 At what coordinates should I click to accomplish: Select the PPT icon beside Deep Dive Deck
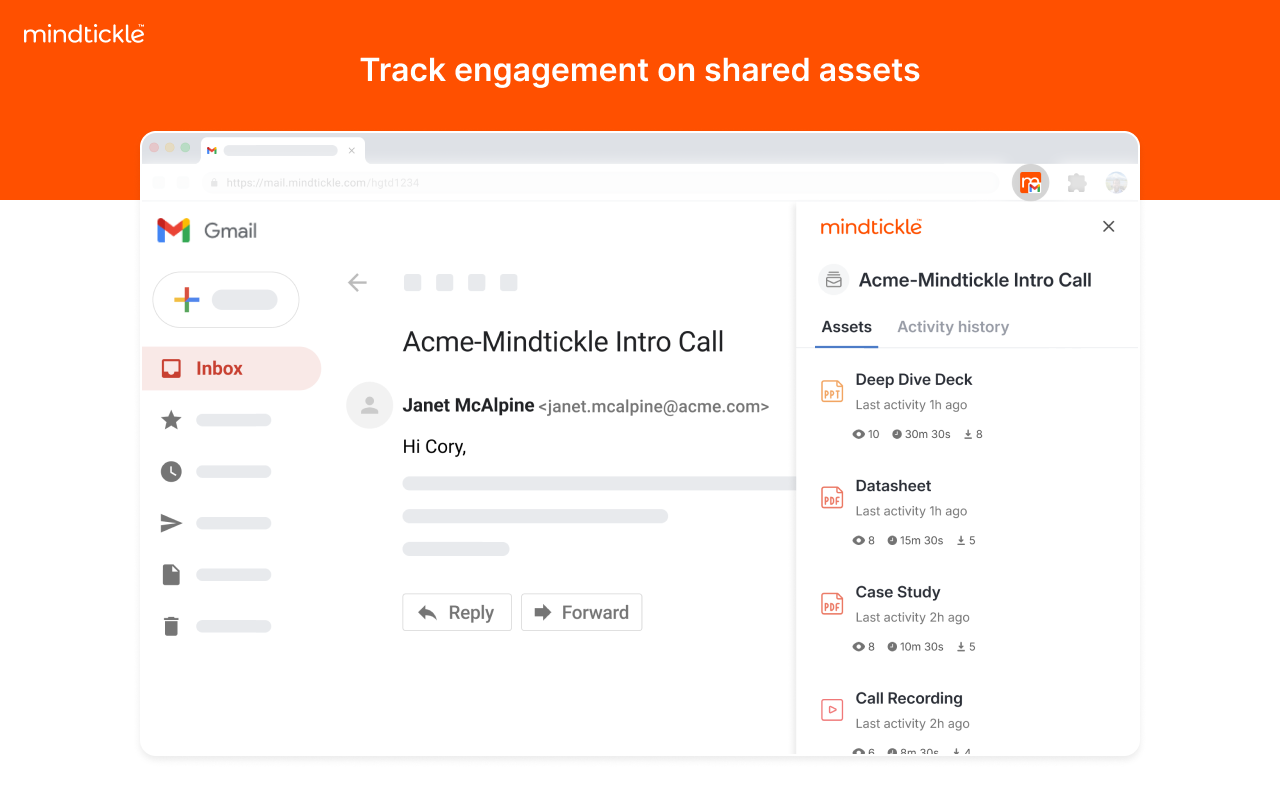831,391
